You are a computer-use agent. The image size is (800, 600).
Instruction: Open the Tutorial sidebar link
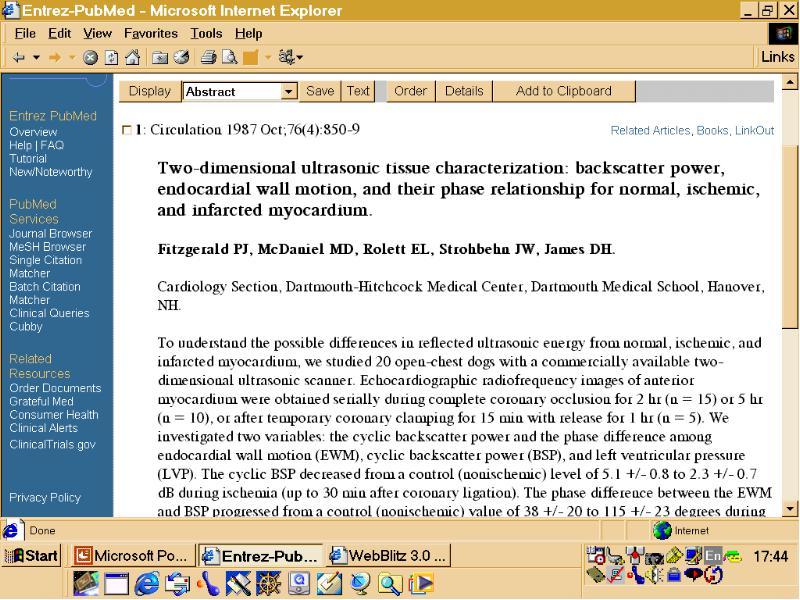pyautogui.click(x=28, y=159)
